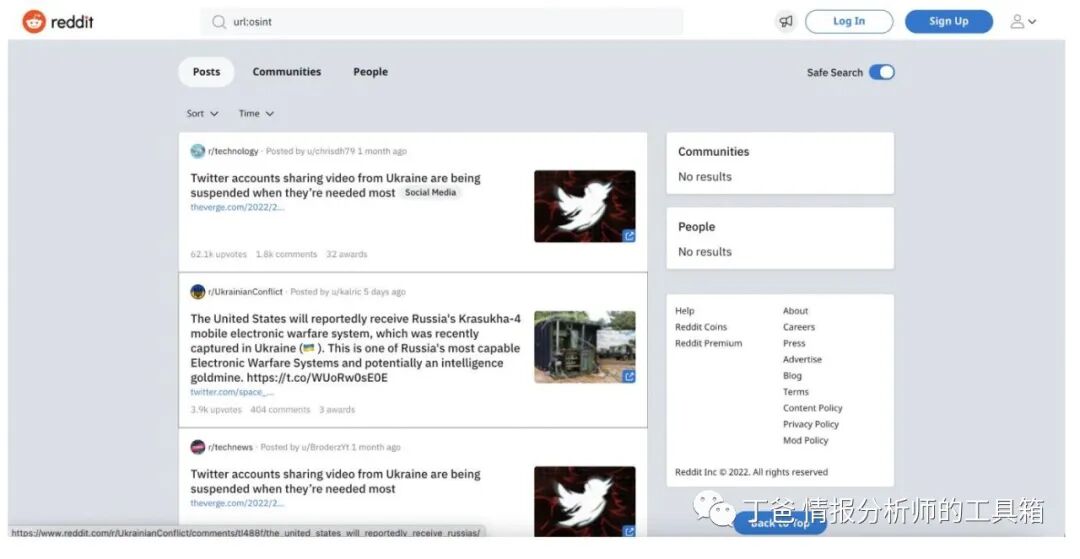Open user u/kalric profile
This screenshot has height=559, width=1080.
346,292
